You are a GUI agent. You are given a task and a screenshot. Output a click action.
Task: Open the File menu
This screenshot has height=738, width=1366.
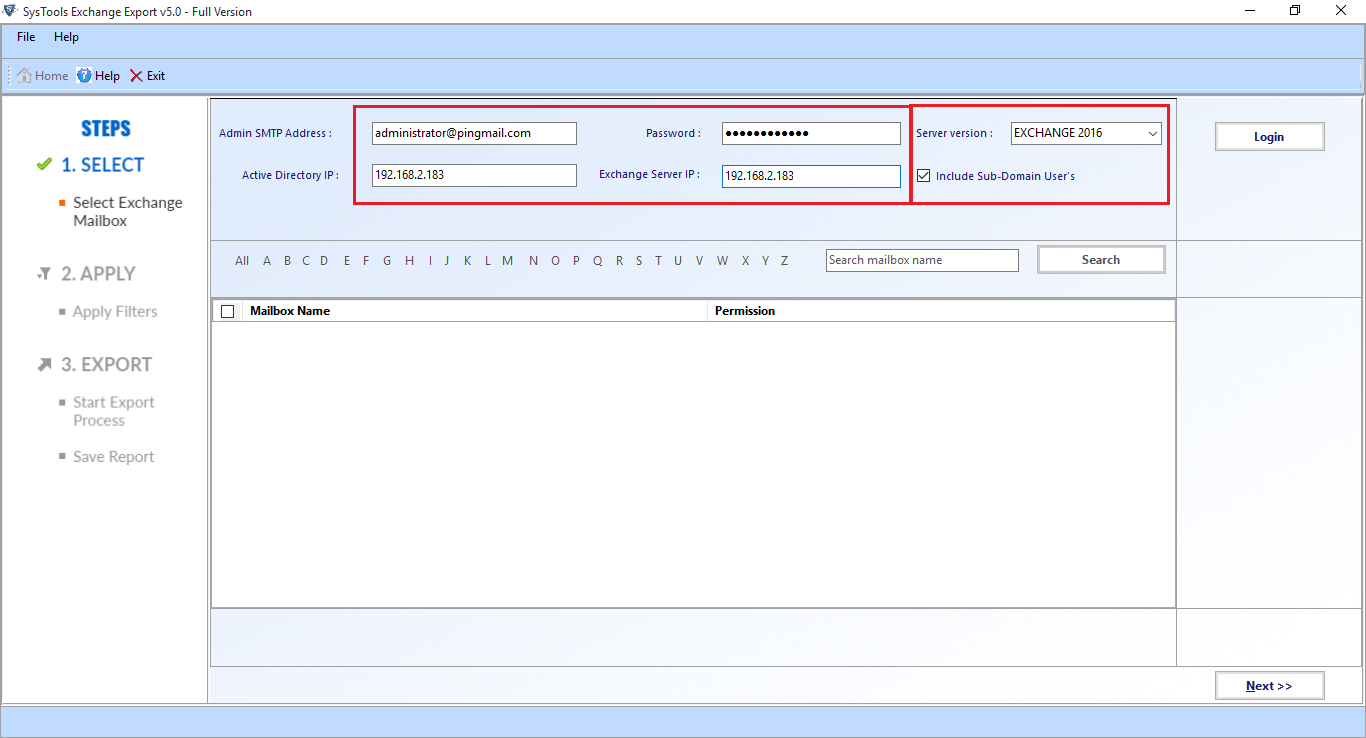pos(26,37)
